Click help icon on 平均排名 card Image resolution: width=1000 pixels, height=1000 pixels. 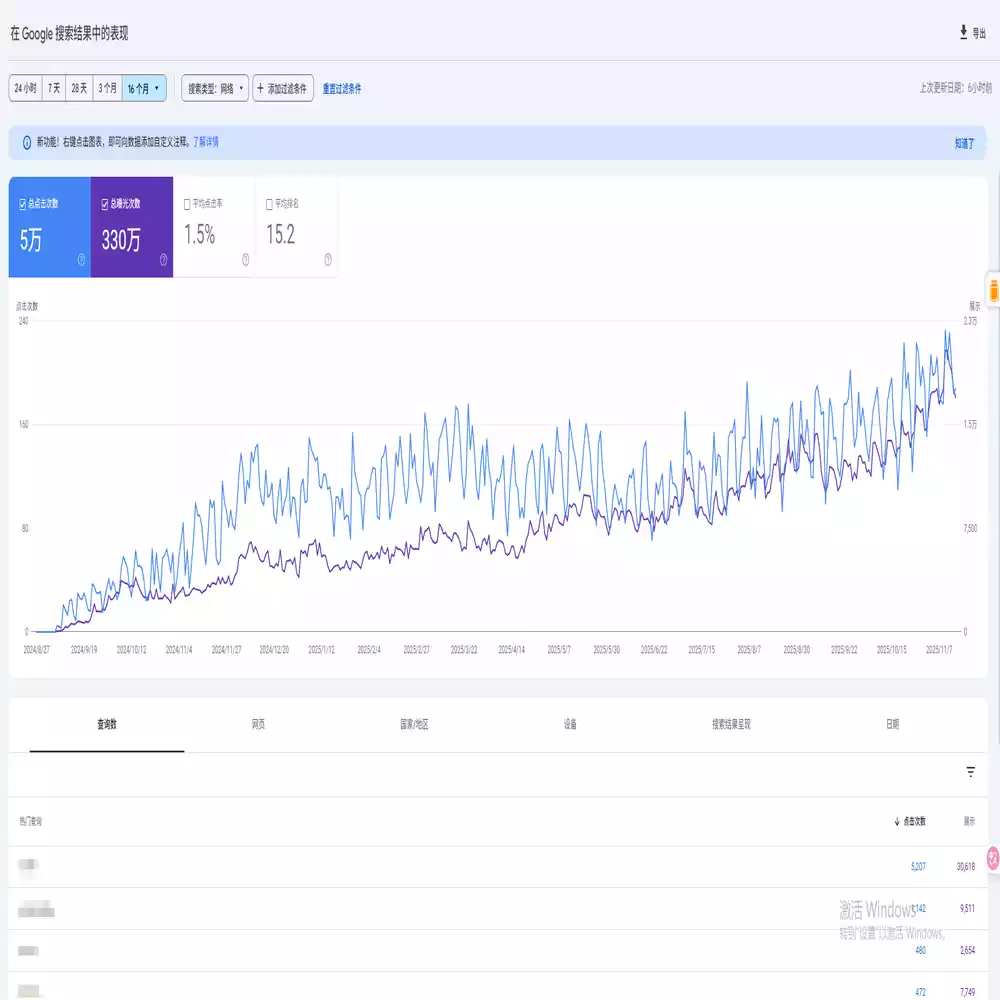click(x=327, y=260)
